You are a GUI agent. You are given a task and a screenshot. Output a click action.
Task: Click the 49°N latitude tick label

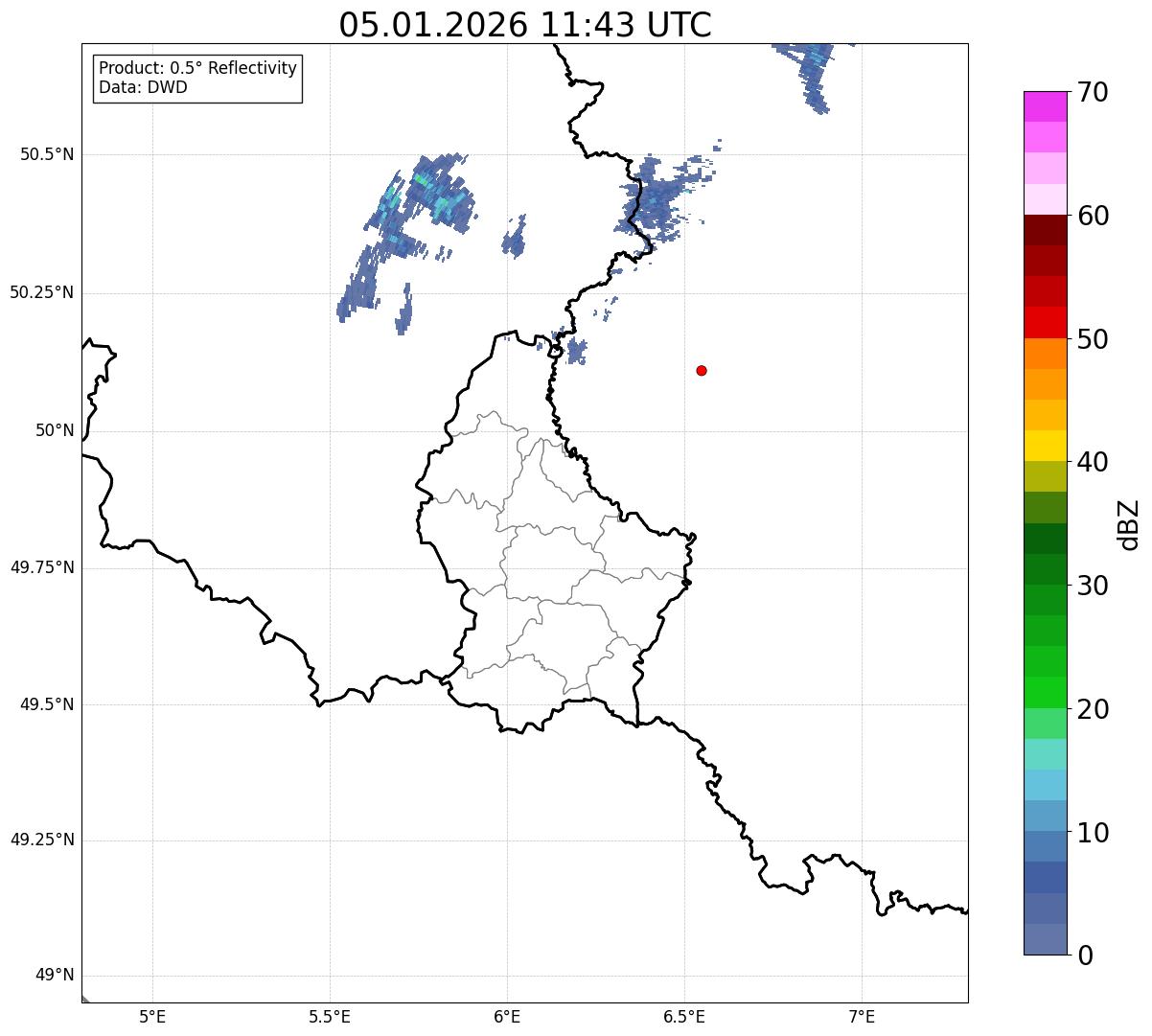55,976
